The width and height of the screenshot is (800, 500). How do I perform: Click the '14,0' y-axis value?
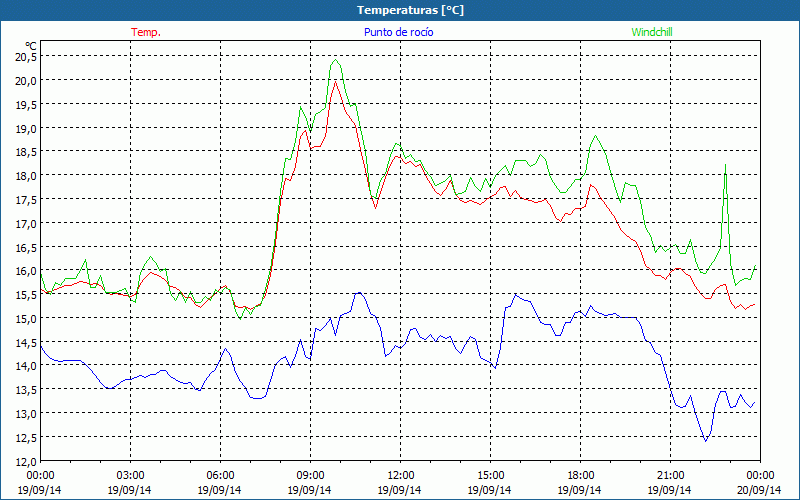[x=26, y=366]
